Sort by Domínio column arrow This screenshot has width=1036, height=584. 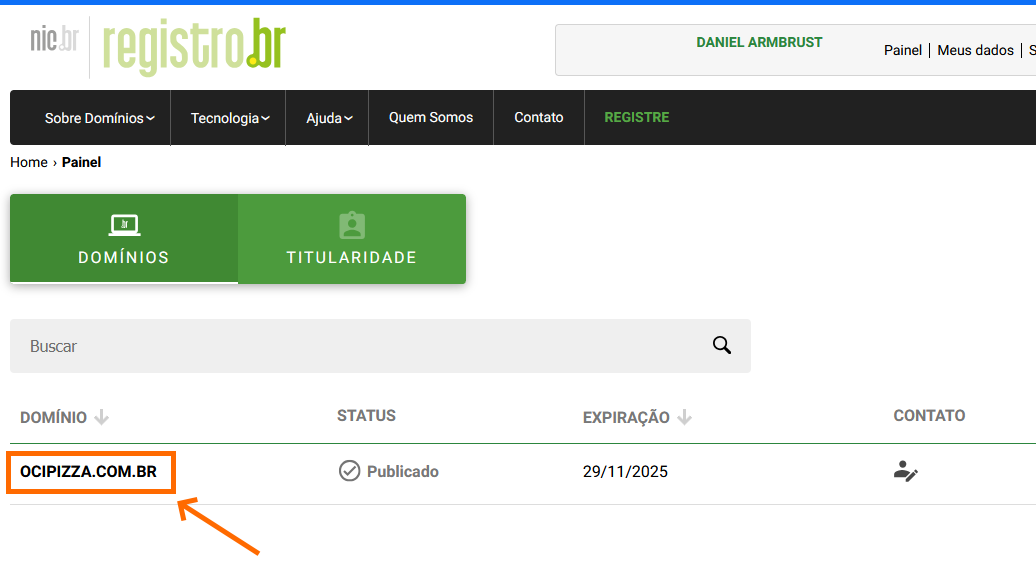pyautogui.click(x=101, y=417)
